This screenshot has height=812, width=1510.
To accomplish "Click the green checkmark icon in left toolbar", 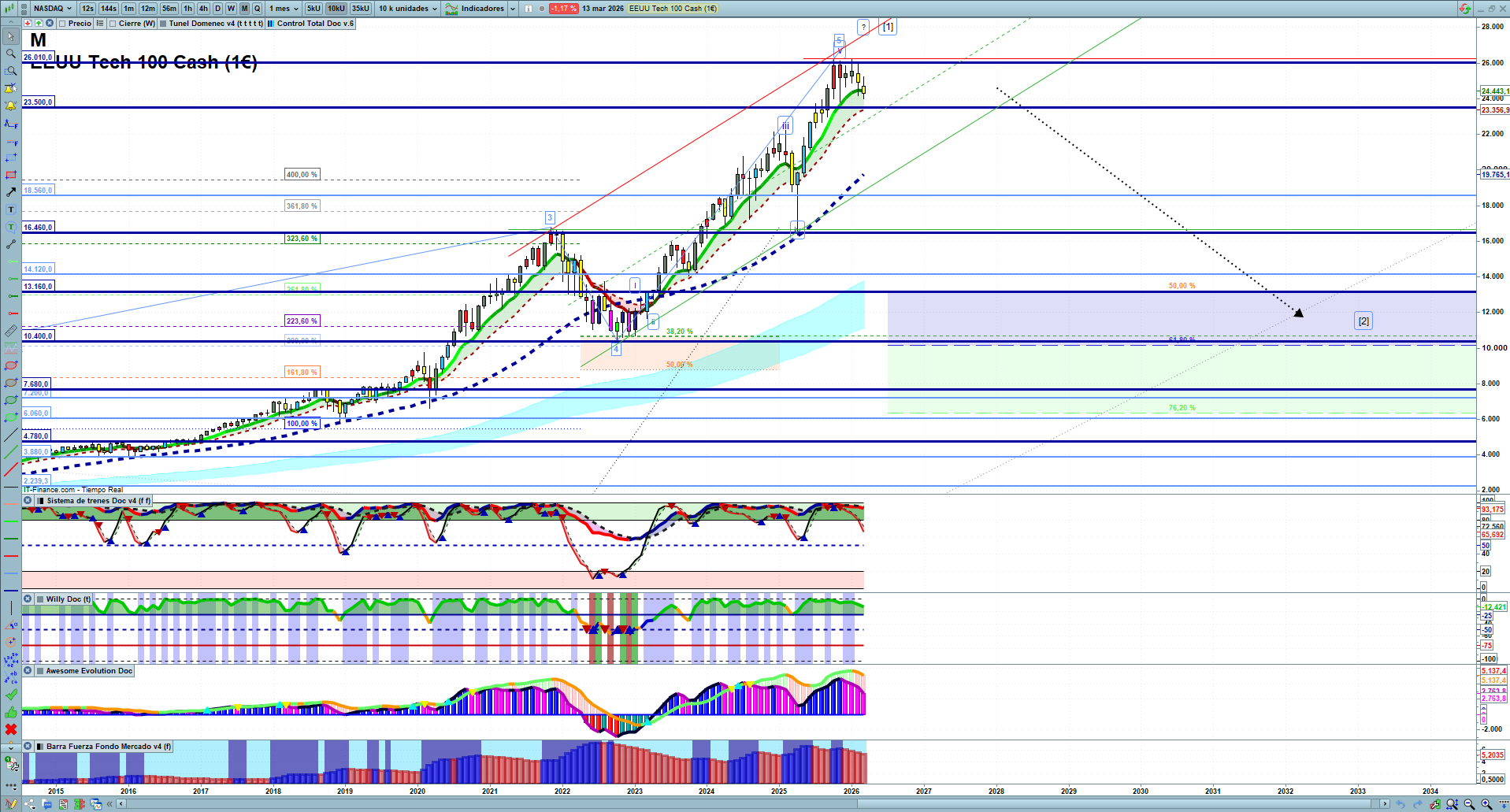I will pos(11,695).
